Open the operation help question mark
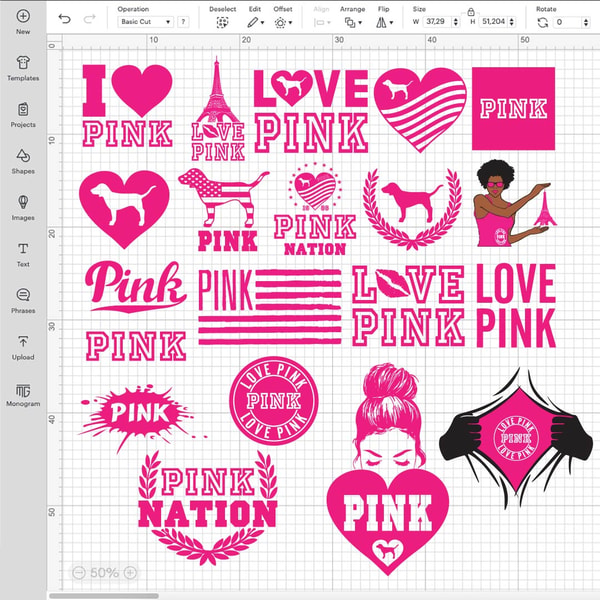Screen dimensions: 600x600 (x=183, y=22)
